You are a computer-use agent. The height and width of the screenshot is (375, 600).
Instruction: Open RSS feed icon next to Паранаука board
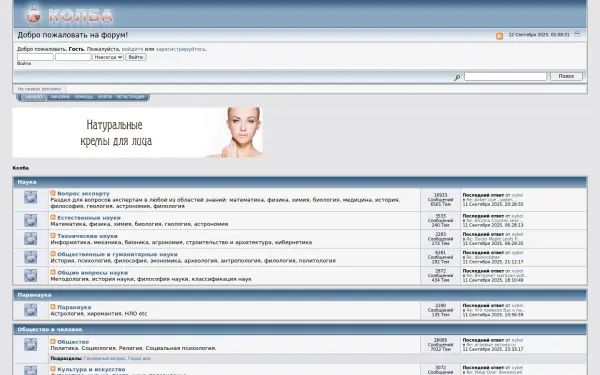pos(53,307)
